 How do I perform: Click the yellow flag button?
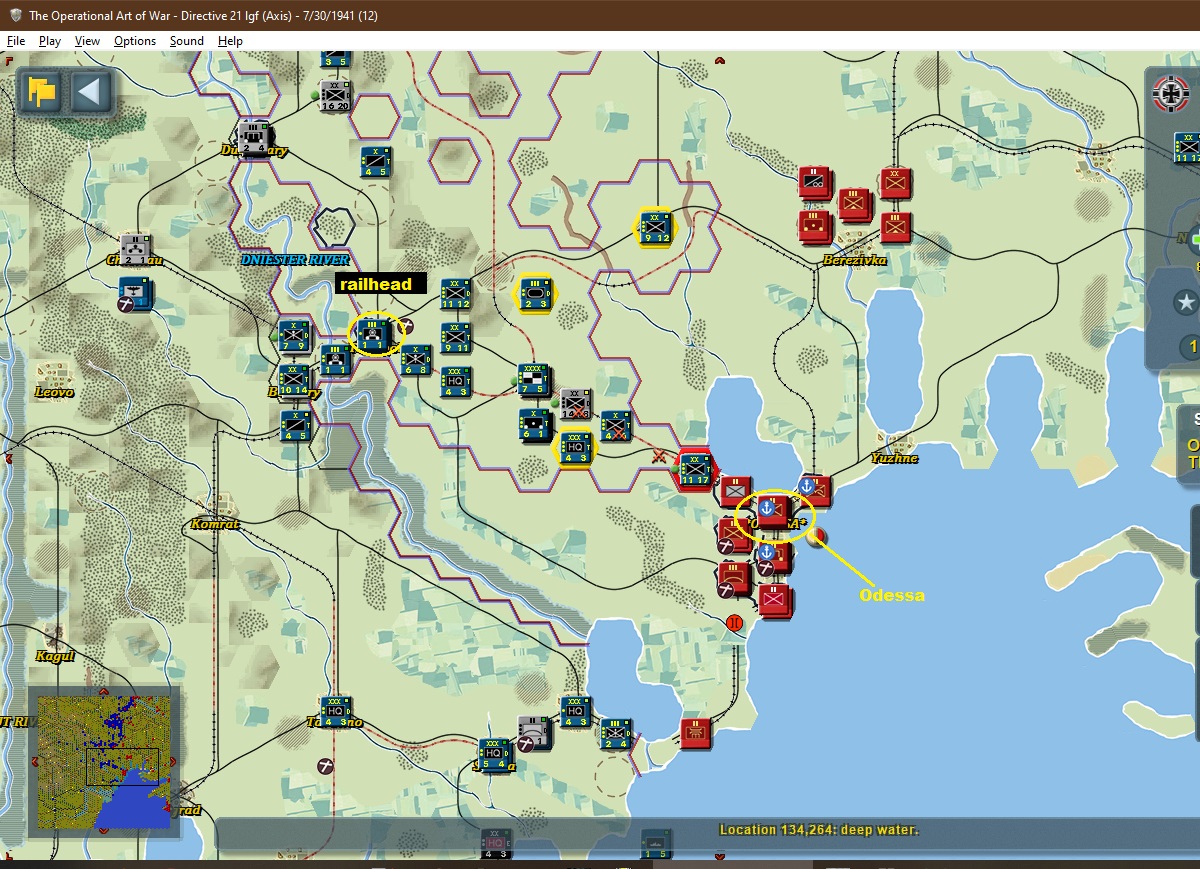(42, 93)
